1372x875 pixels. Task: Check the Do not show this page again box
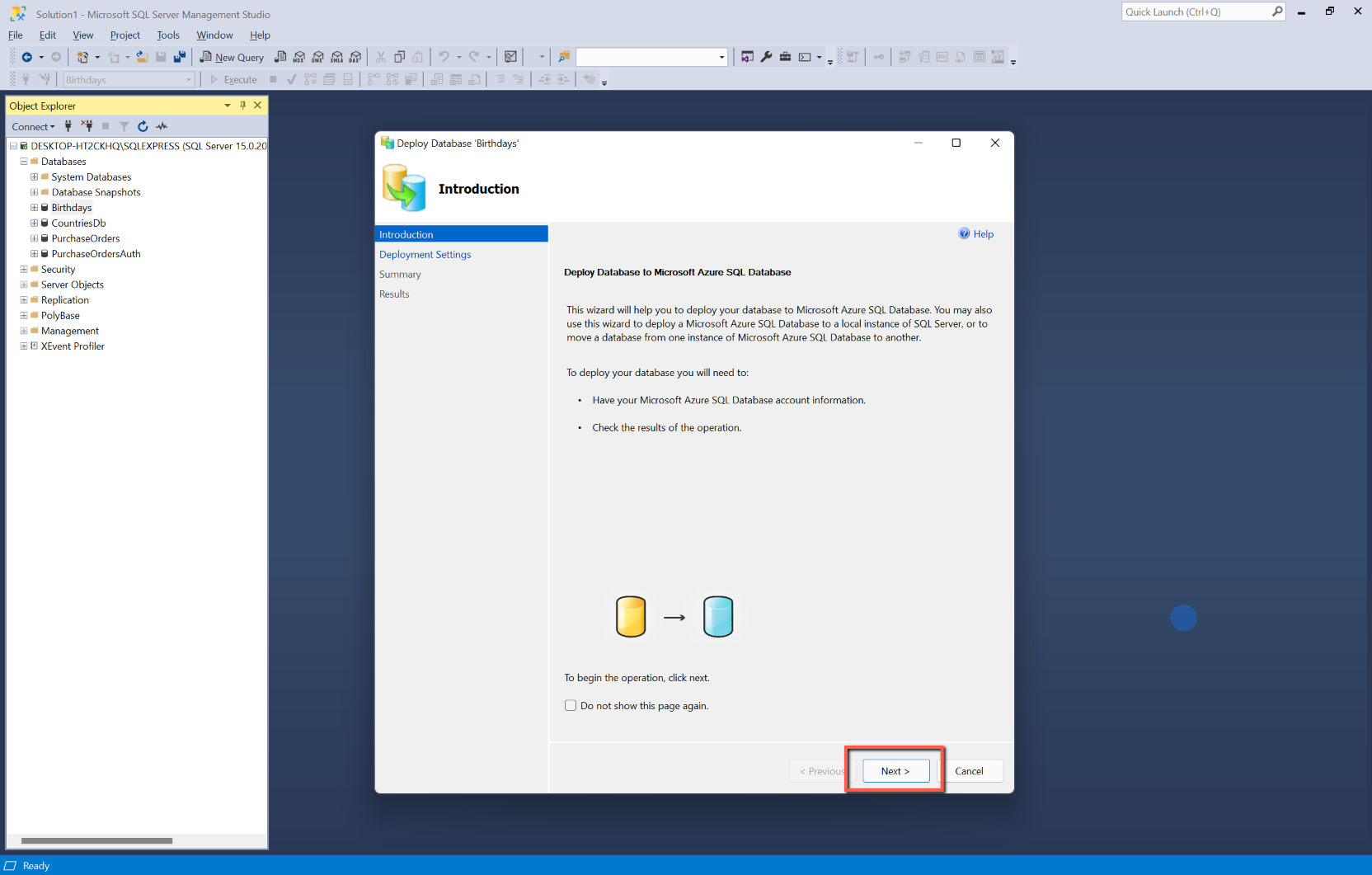point(570,705)
